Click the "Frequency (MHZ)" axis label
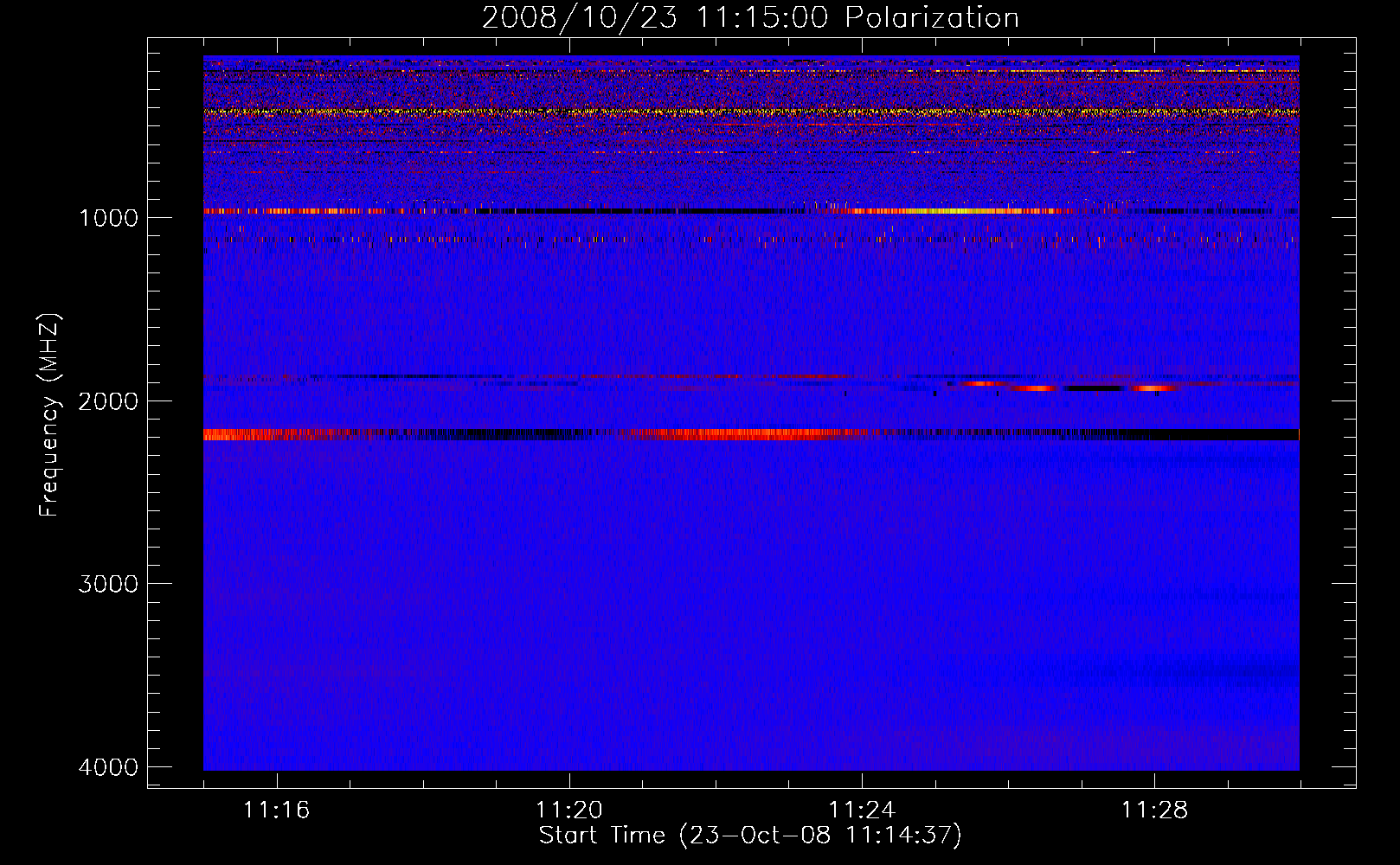Viewport: 1400px width, 865px height. tap(50, 415)
